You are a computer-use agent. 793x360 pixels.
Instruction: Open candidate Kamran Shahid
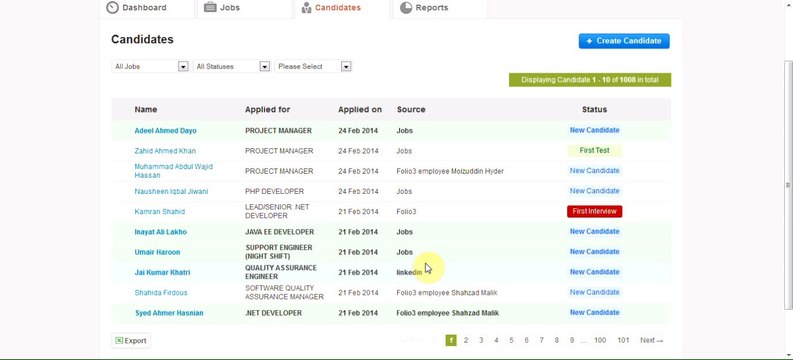[160, 211]
